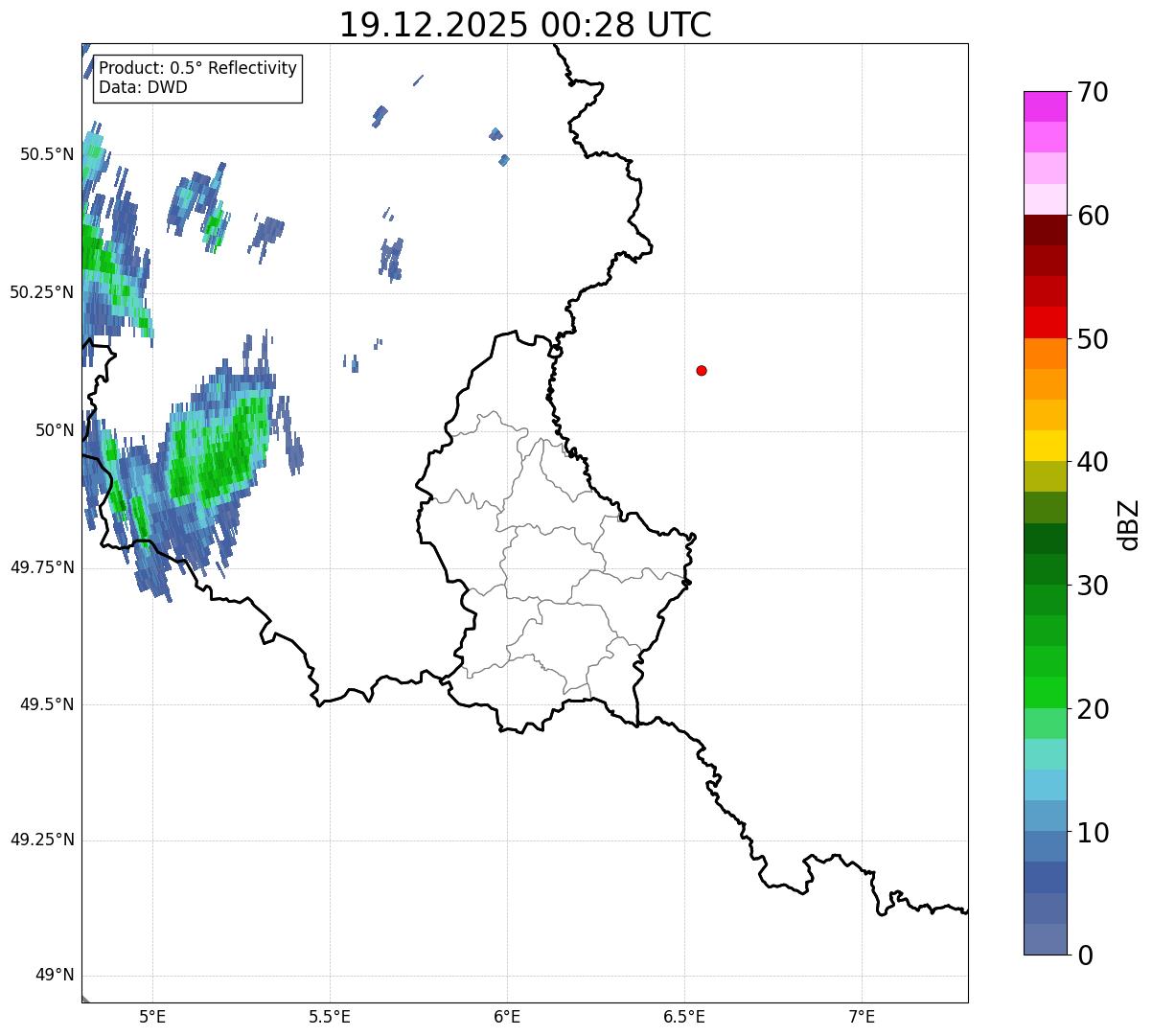Image resolution: width=1152 pixels, height=1036 pixels.
Task: Click the latitude label 49.5°N
Action: click(47, 704)
